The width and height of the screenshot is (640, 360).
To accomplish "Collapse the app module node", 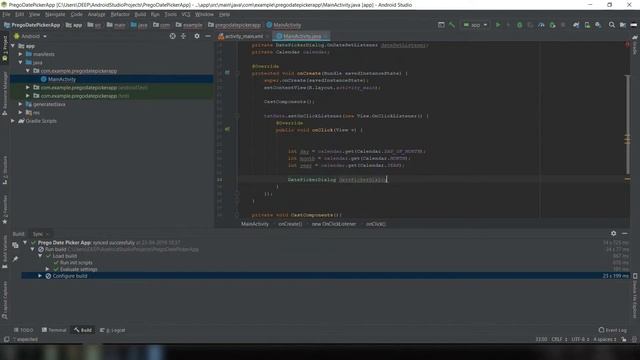I will point(13,46).
